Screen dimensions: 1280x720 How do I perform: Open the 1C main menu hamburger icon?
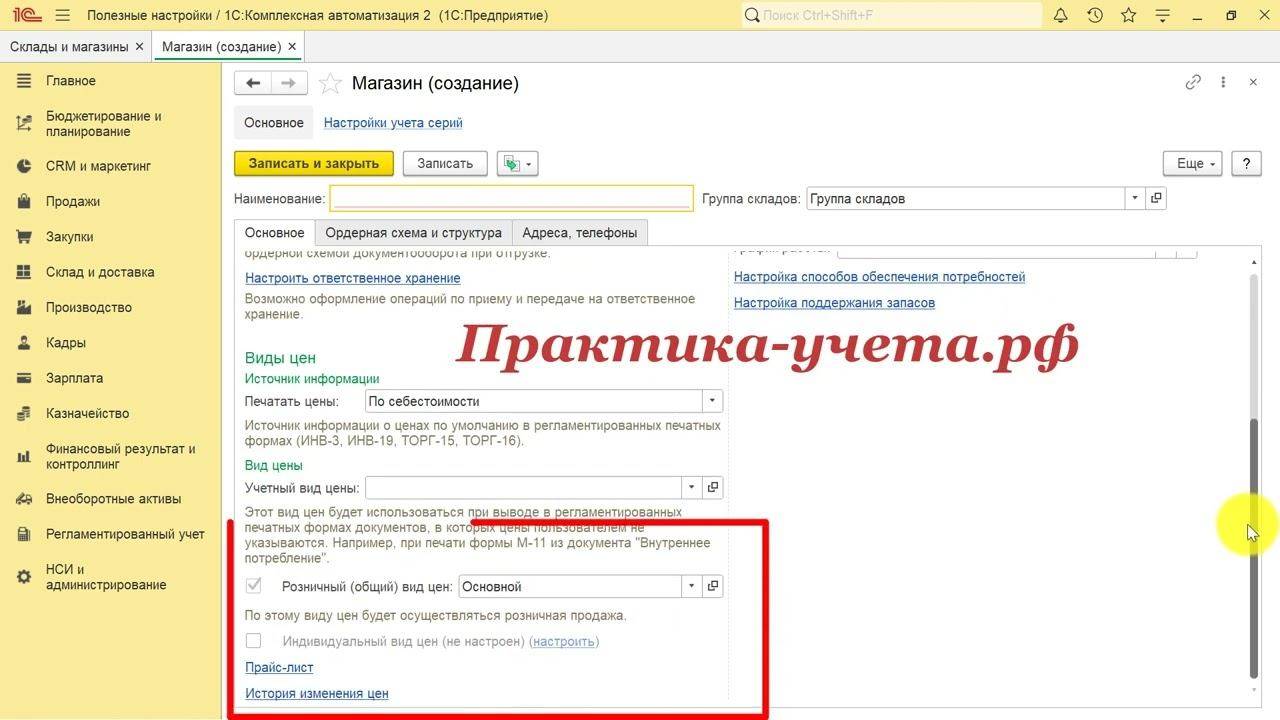pyautogui.click(x=63, y=15)
